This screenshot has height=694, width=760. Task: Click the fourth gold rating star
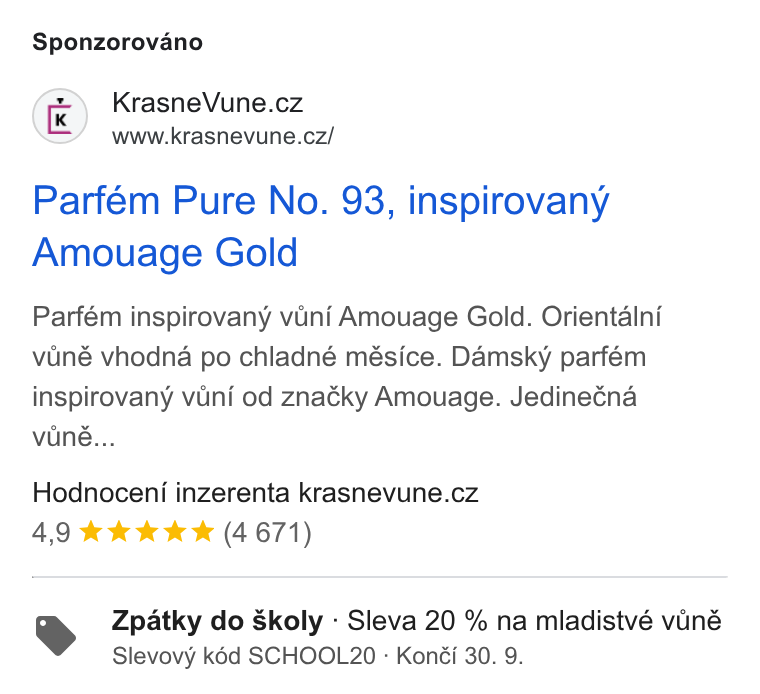[x=174, y=531]
